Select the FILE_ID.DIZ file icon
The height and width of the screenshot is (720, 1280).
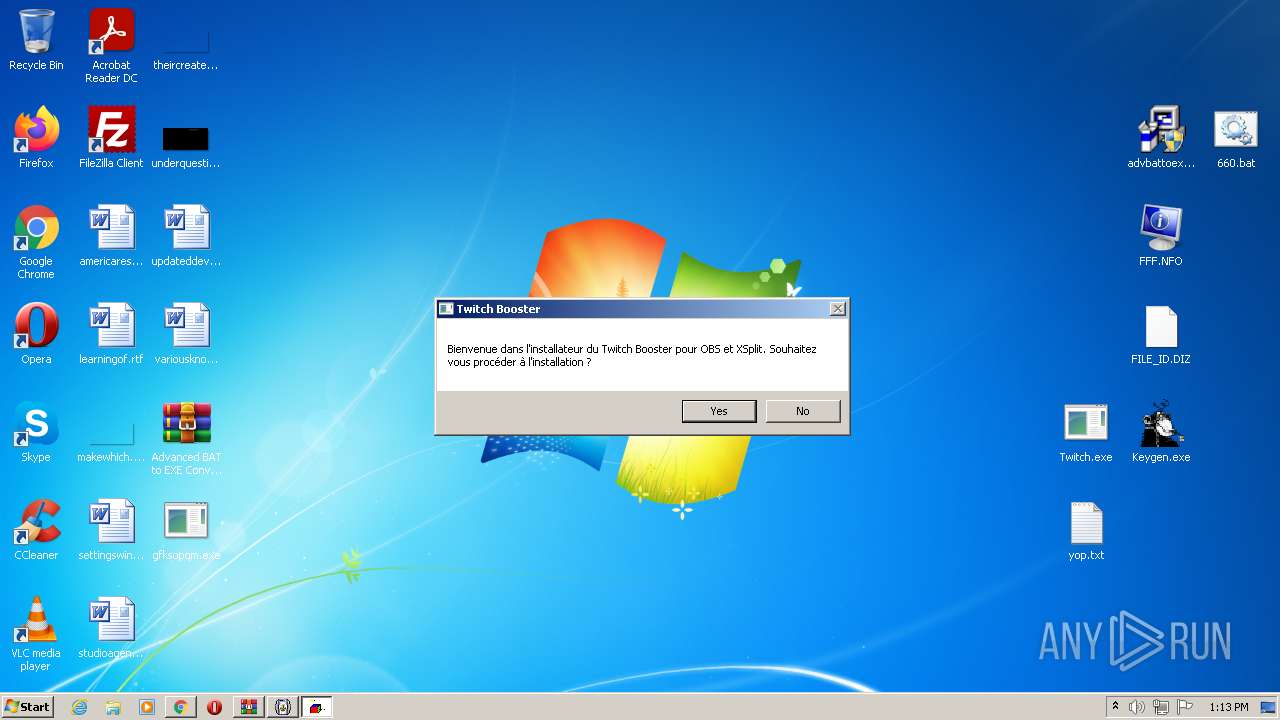[x=1161, y=334]
